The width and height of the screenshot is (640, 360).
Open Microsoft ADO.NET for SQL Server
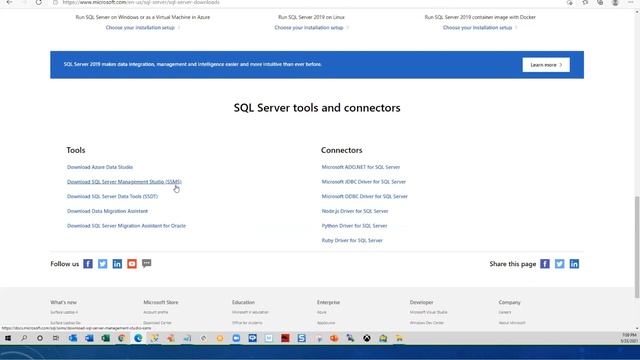(361, 167)
